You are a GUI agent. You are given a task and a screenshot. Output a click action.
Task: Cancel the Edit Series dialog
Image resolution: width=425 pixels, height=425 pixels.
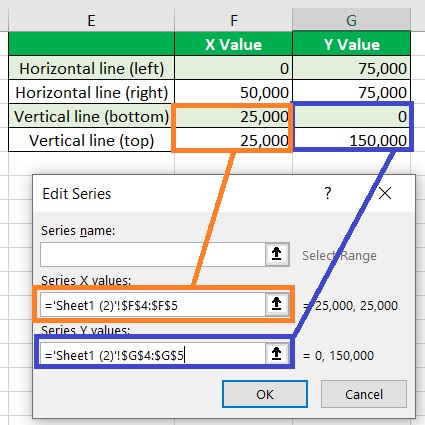364,394
